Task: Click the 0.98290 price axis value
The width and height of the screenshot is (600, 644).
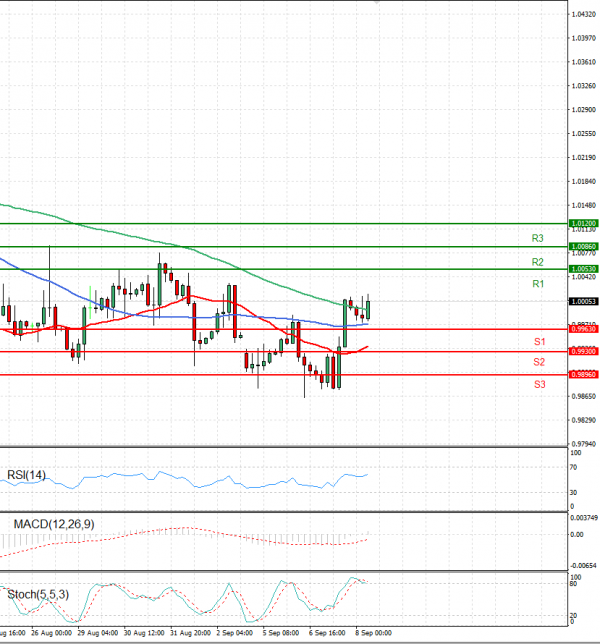Action: 584,420
